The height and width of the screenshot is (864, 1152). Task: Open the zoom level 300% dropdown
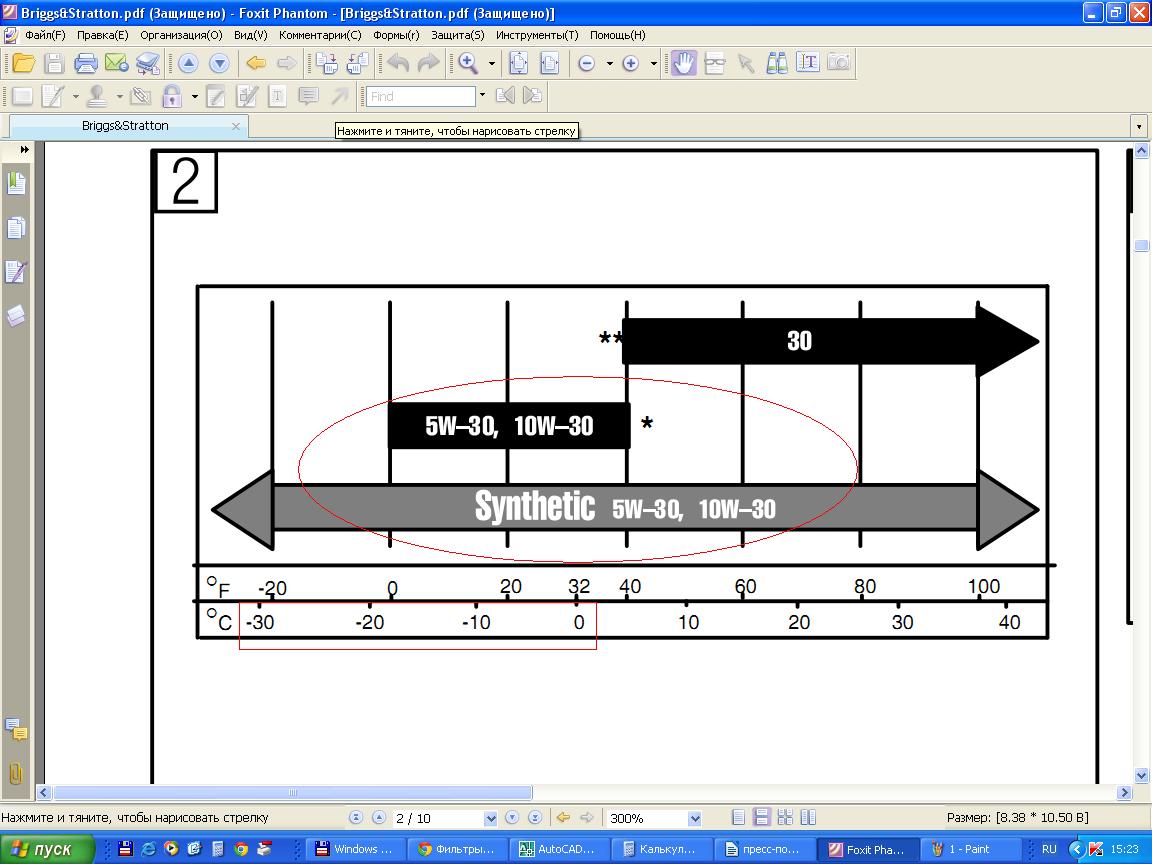(x=695, y=818)
